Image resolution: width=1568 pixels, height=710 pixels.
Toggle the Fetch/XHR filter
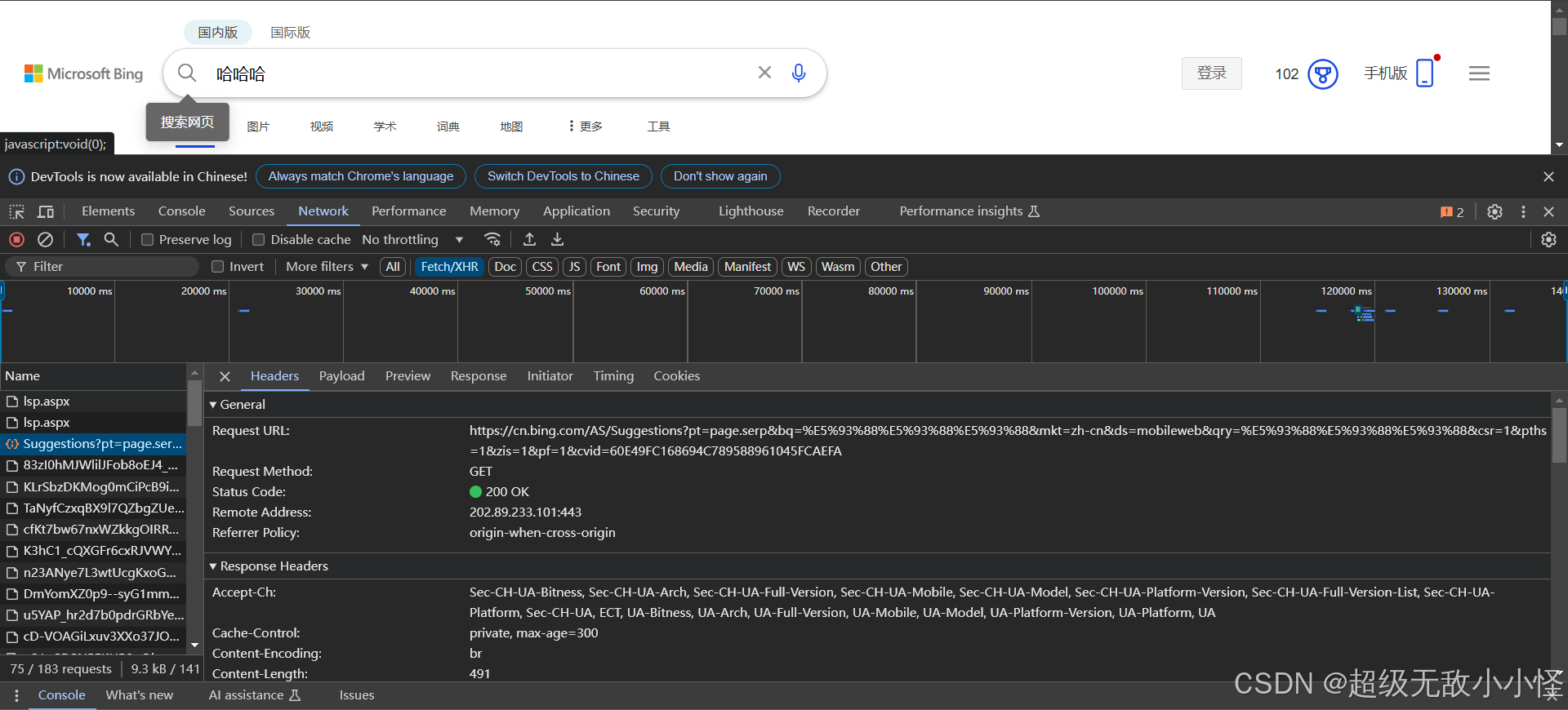click(449, 267)
